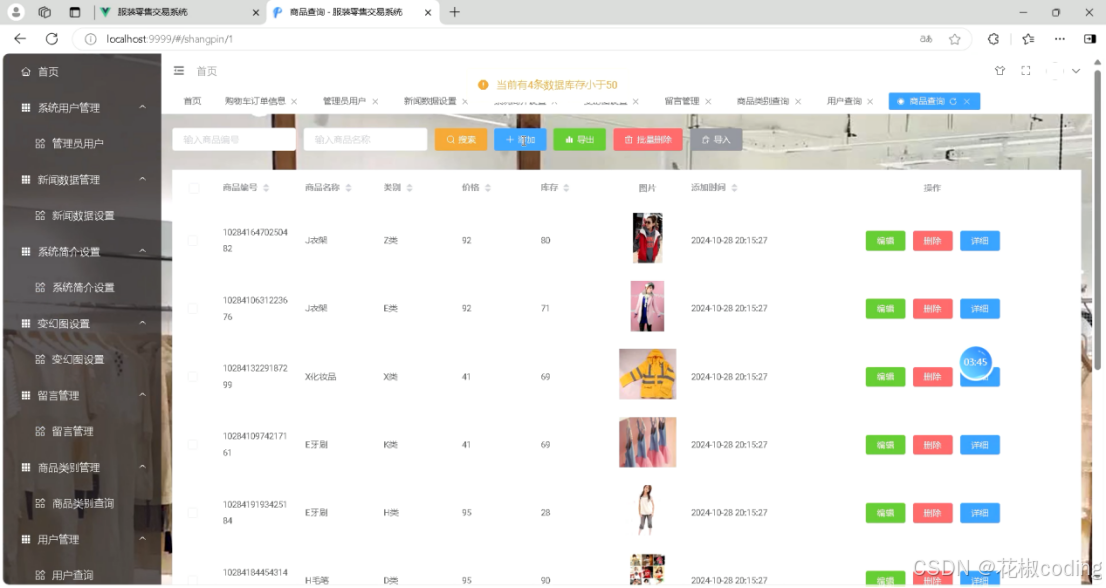Refresh the active 商品查询 tab

click(x=953, y=102)
